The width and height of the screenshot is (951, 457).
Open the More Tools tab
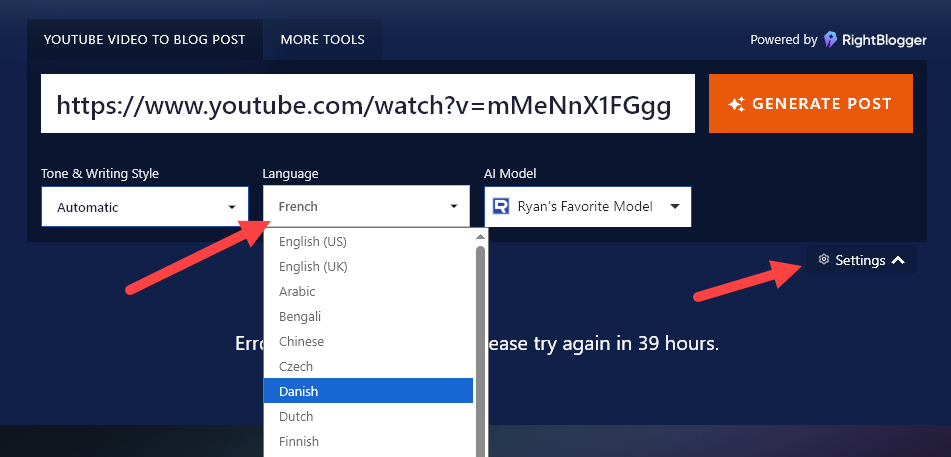[323, 39]
